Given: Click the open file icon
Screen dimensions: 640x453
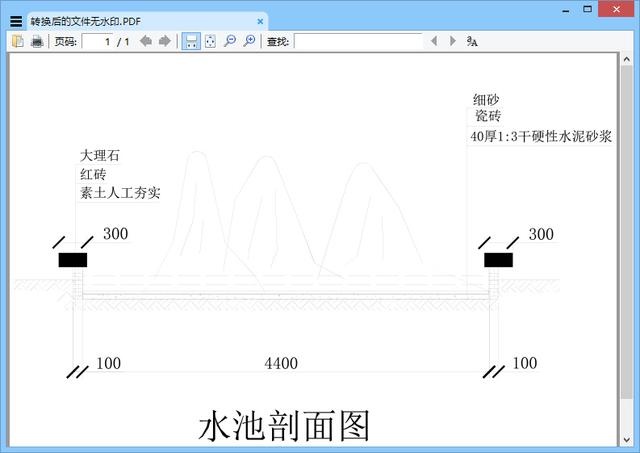Looking at the screenshot, I should tap(18, 41).
